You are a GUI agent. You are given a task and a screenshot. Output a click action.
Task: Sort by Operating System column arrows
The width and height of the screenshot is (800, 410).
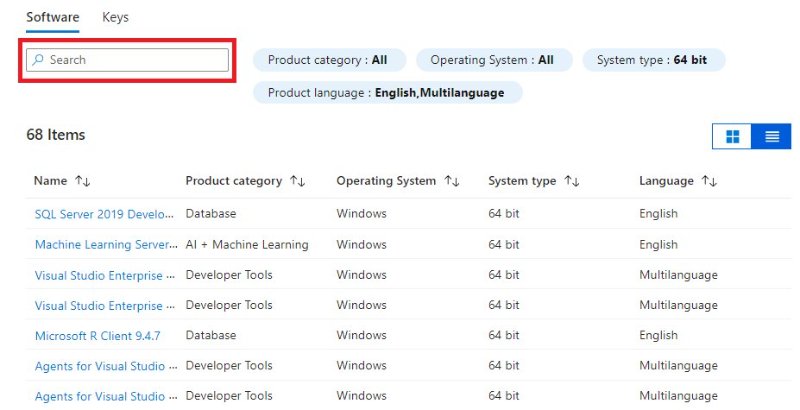click(451, 181)
